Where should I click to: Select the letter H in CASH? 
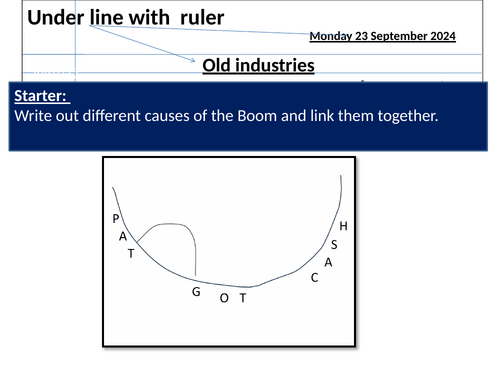click(x=343, y=226)
